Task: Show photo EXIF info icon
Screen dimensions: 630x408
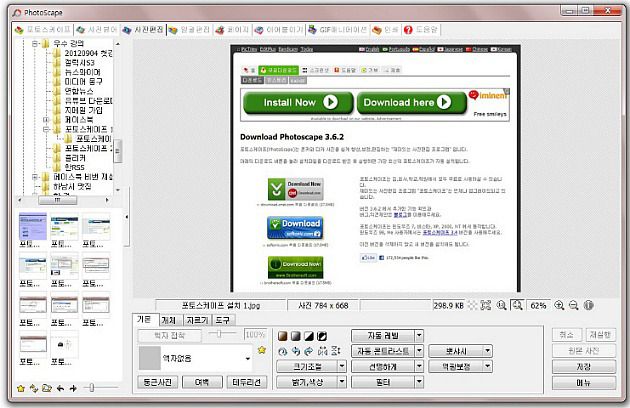Action: click(589, 305)
